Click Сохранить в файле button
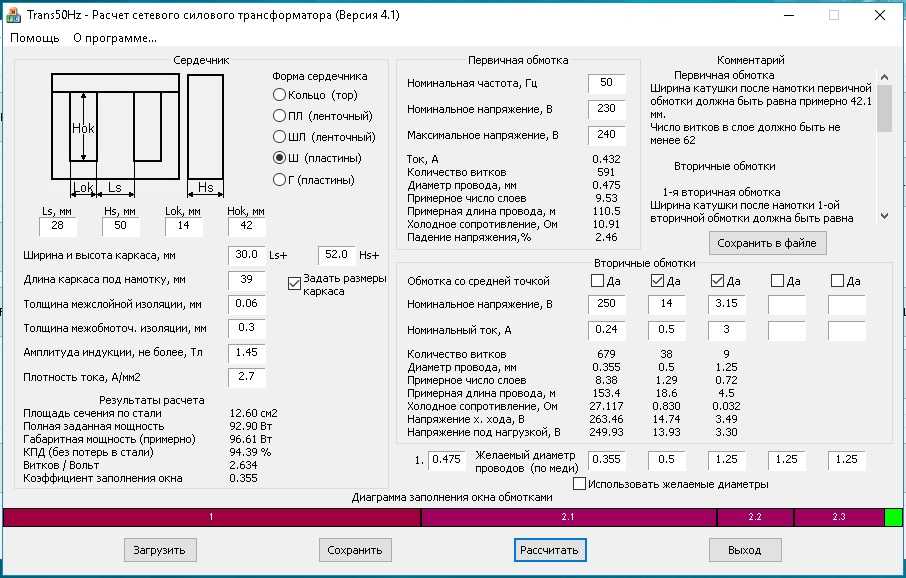This screenshot has width=906, height=578. [767, 243]
